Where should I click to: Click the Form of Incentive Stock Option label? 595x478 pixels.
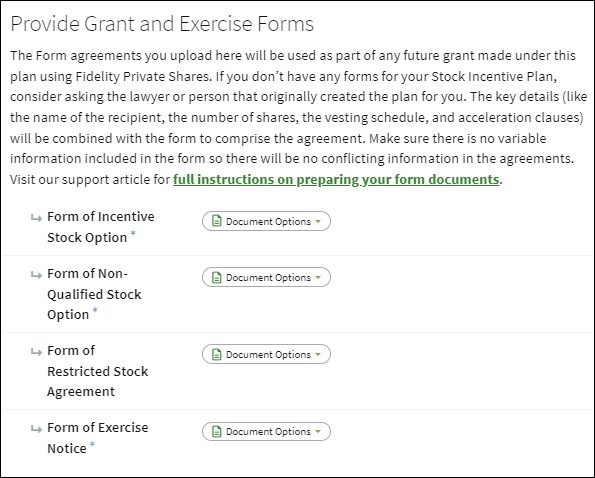[101, 227]
